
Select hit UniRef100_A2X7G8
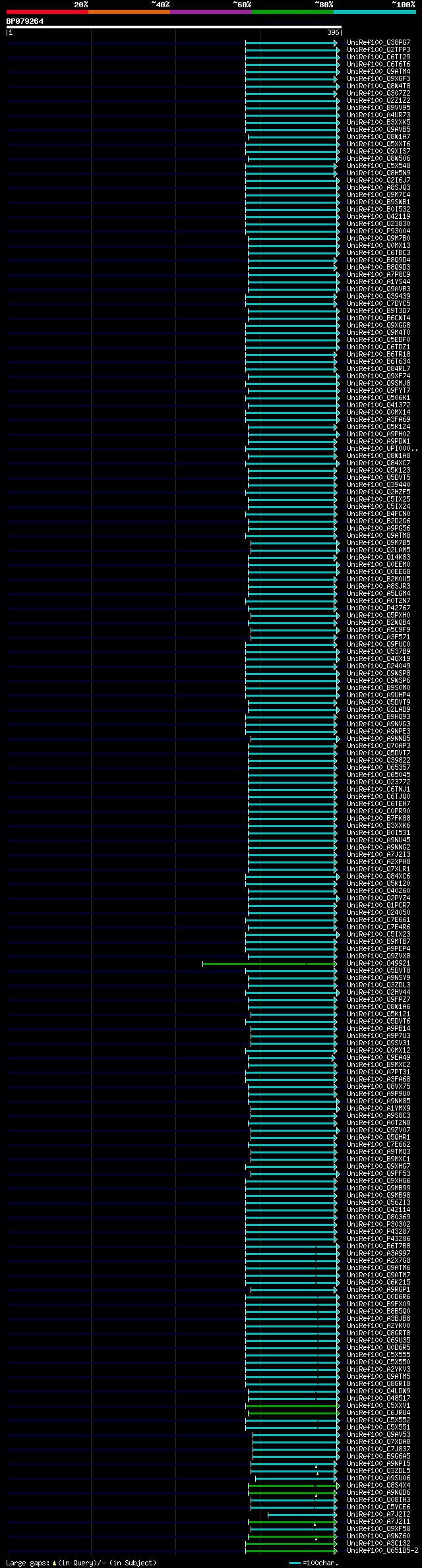378,1261
